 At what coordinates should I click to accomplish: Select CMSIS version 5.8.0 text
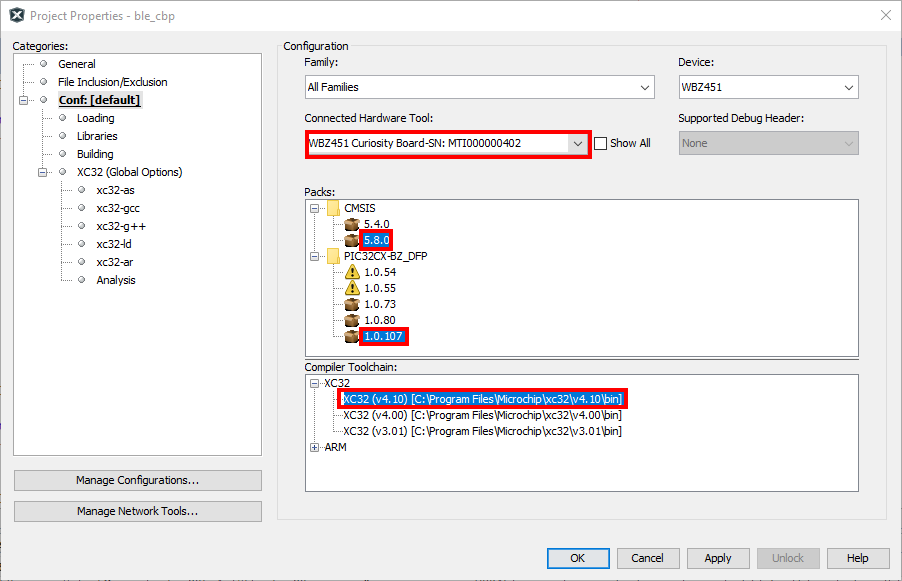point(376,240)
